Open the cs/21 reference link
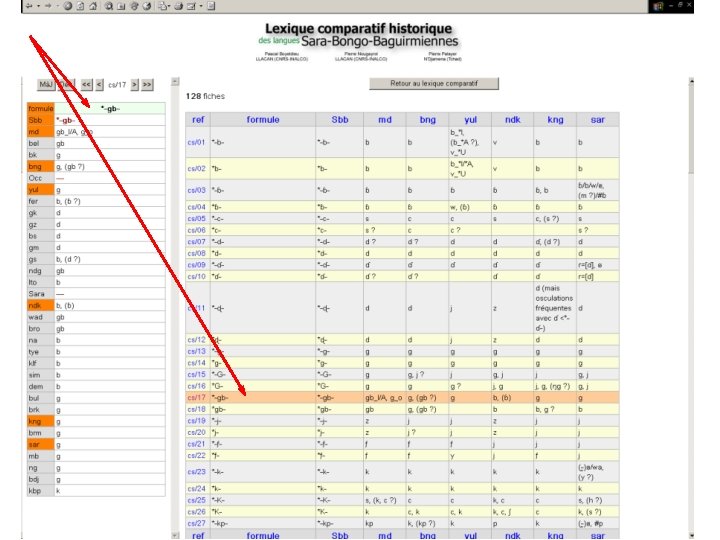Viewport: 720px width, 540px height. (196, 444)
